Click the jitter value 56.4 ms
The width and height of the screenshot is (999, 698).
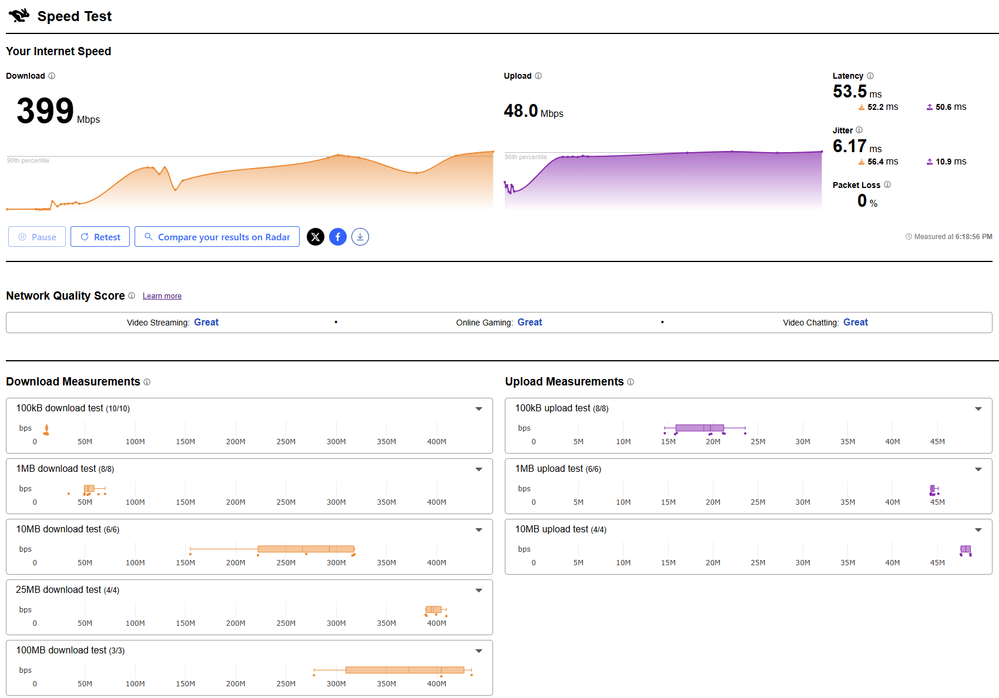coord(878,162)
